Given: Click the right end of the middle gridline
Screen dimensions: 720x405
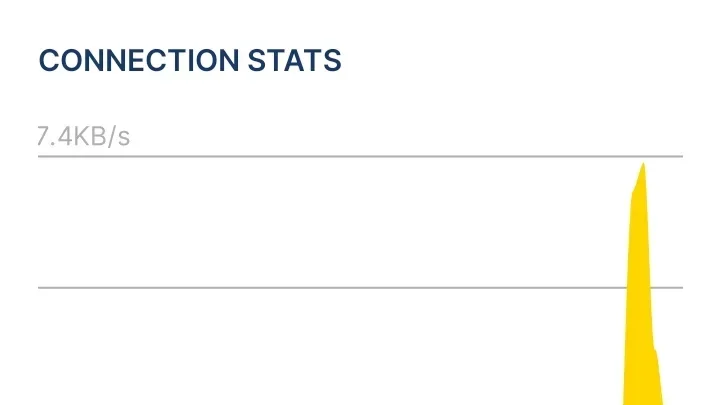Looking at the screenshot, I should tap(679, 287).
